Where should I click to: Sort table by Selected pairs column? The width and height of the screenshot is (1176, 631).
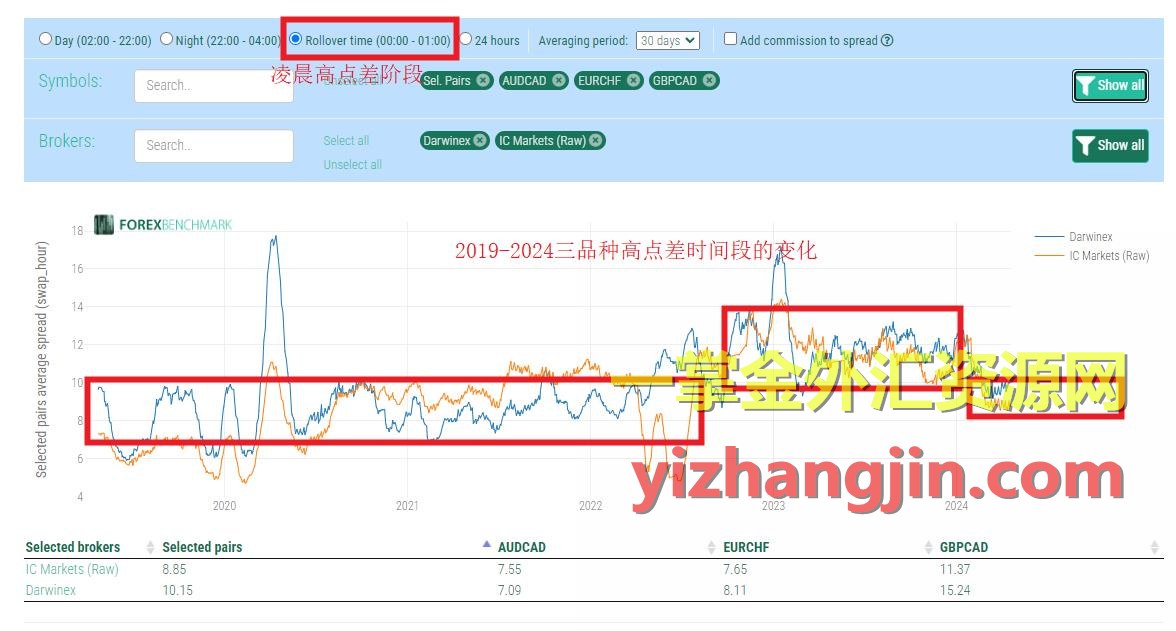click(202, 547)
